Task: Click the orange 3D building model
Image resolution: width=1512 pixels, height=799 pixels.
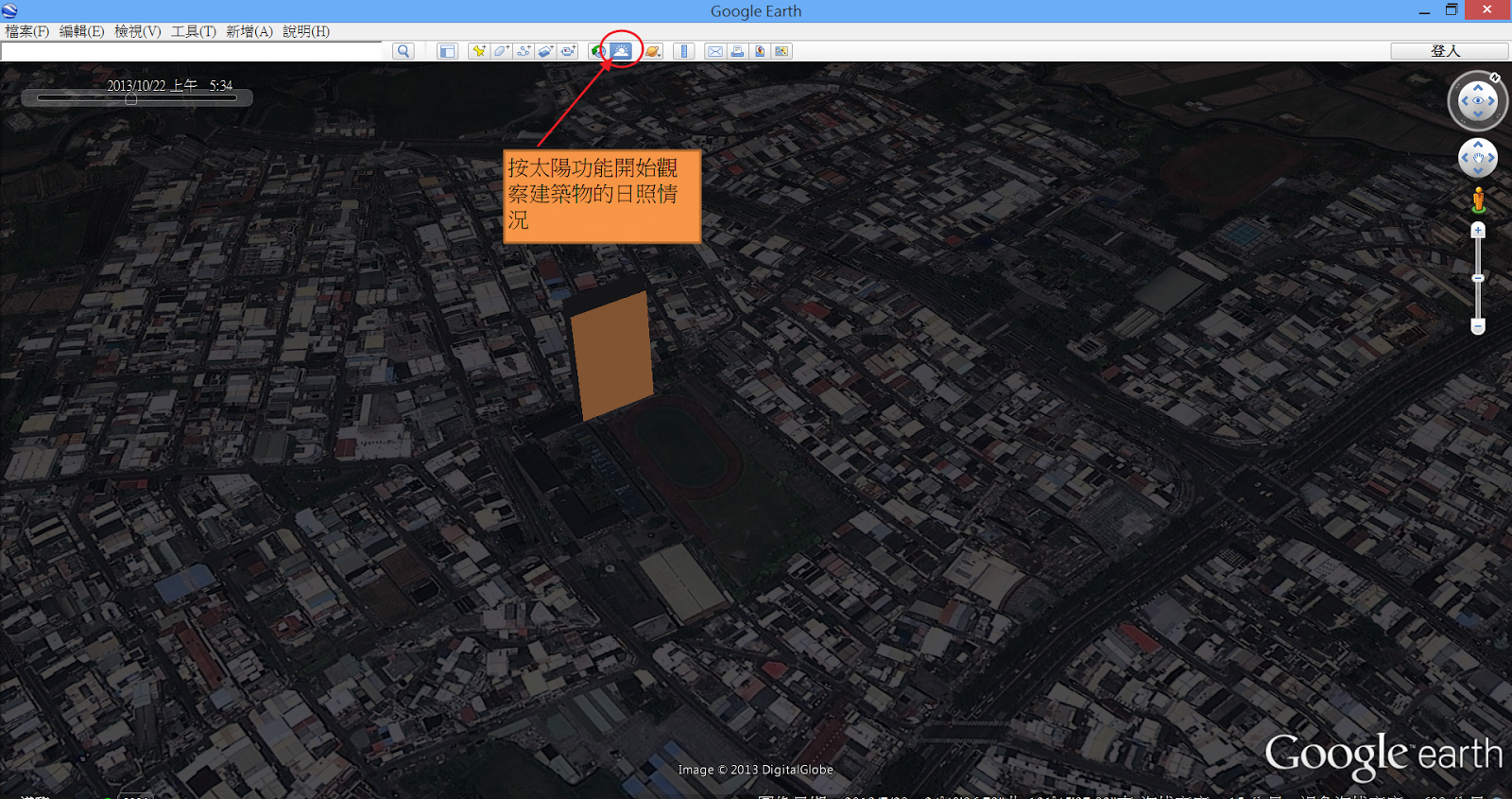Action: (611, 355)
